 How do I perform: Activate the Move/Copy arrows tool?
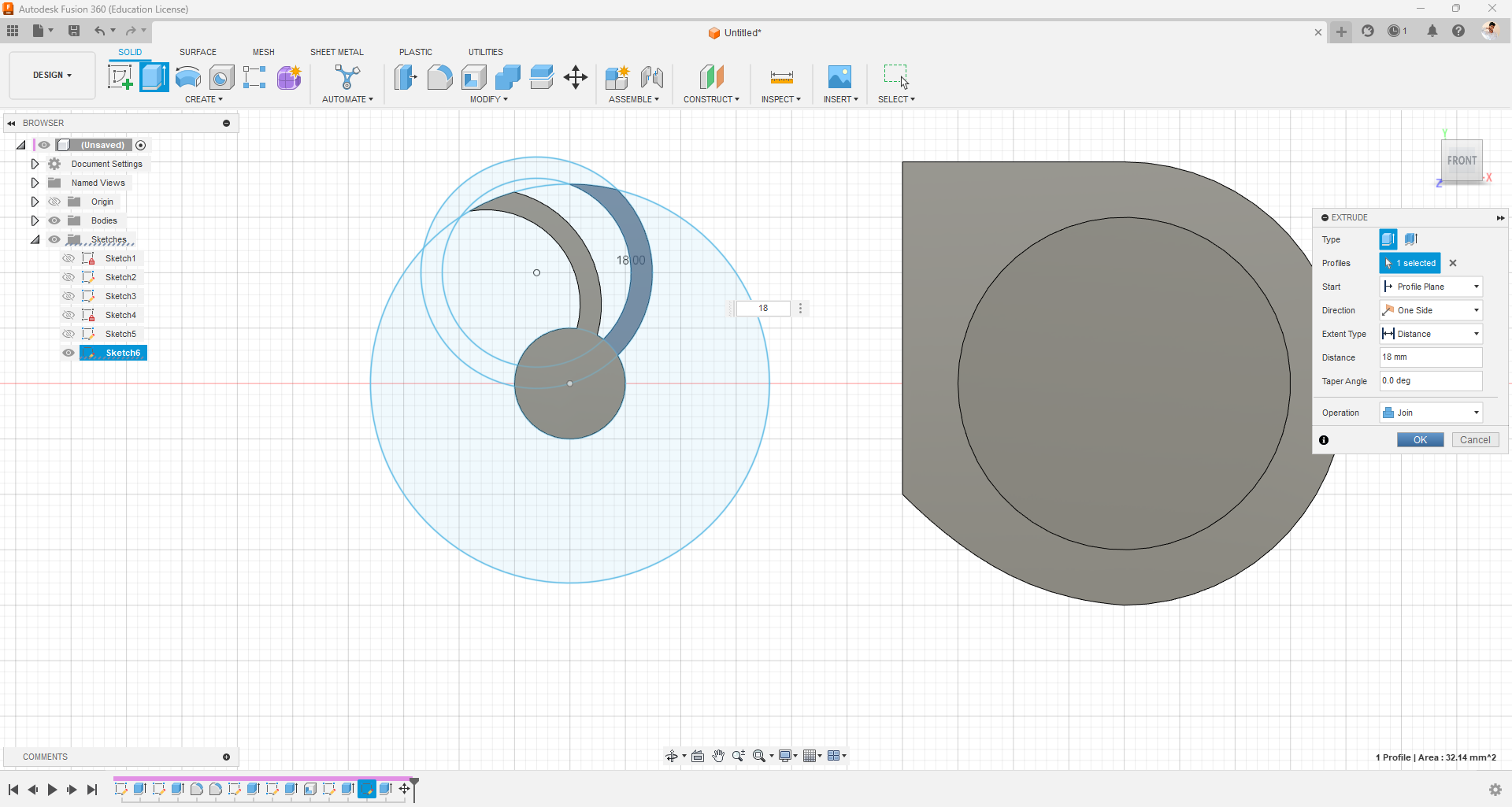576,77
